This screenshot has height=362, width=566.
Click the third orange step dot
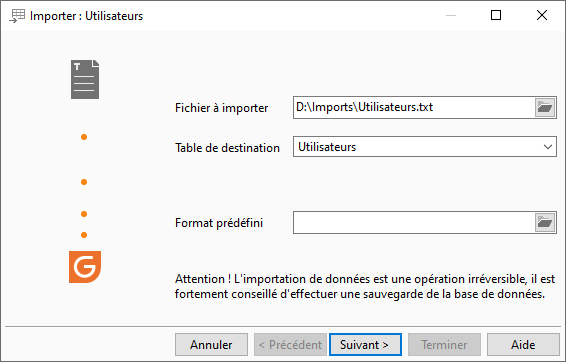(x=84, y=214)
